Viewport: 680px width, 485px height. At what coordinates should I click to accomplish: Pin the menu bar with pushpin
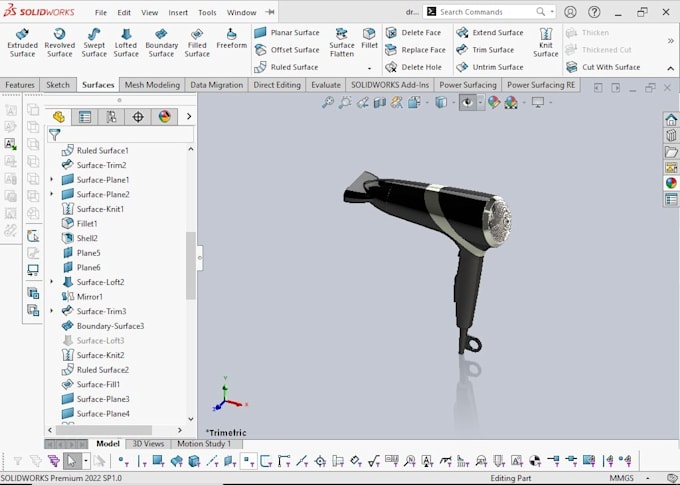[270, 12]
